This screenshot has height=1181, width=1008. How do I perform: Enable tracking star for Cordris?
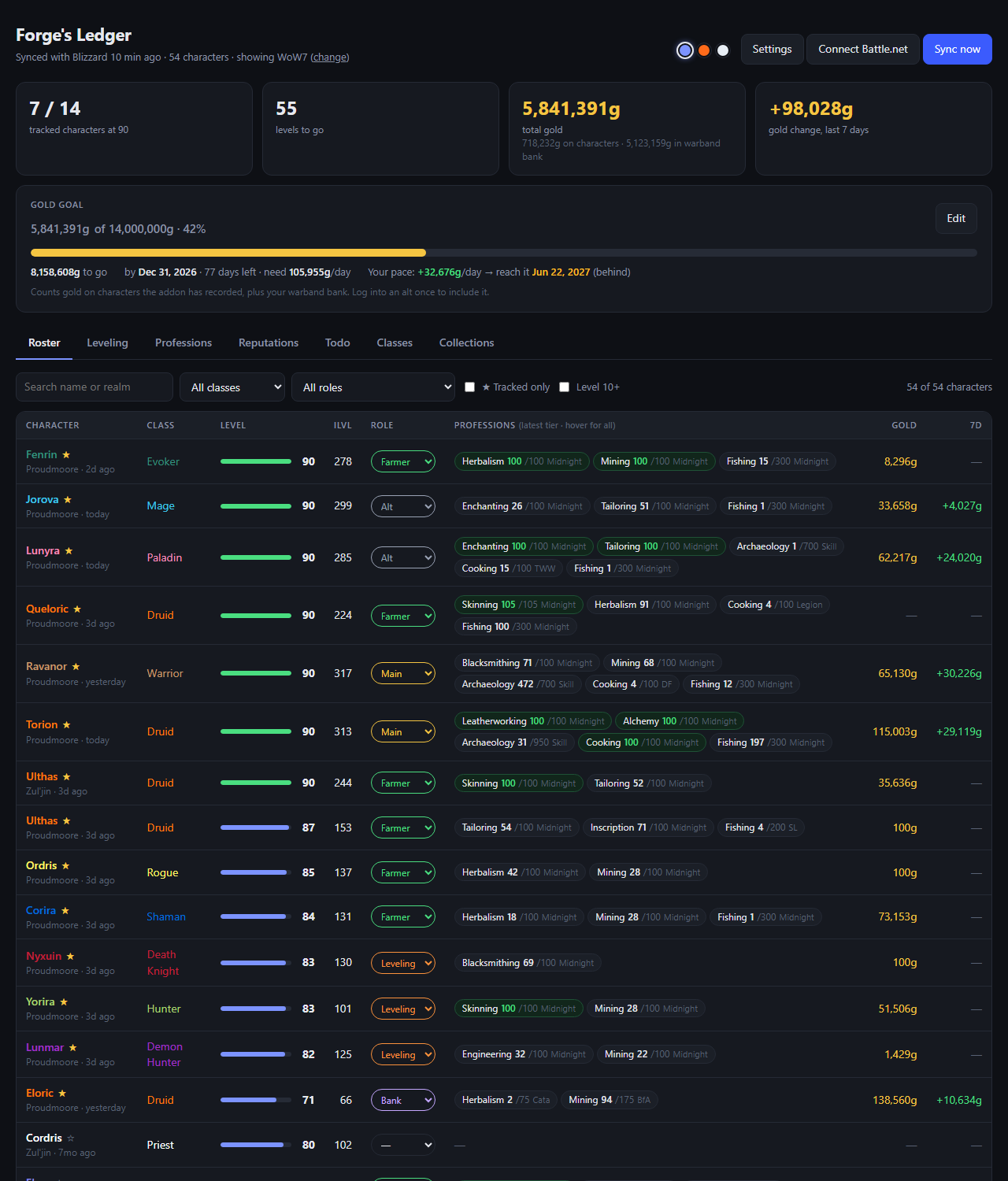point(71,1138)
